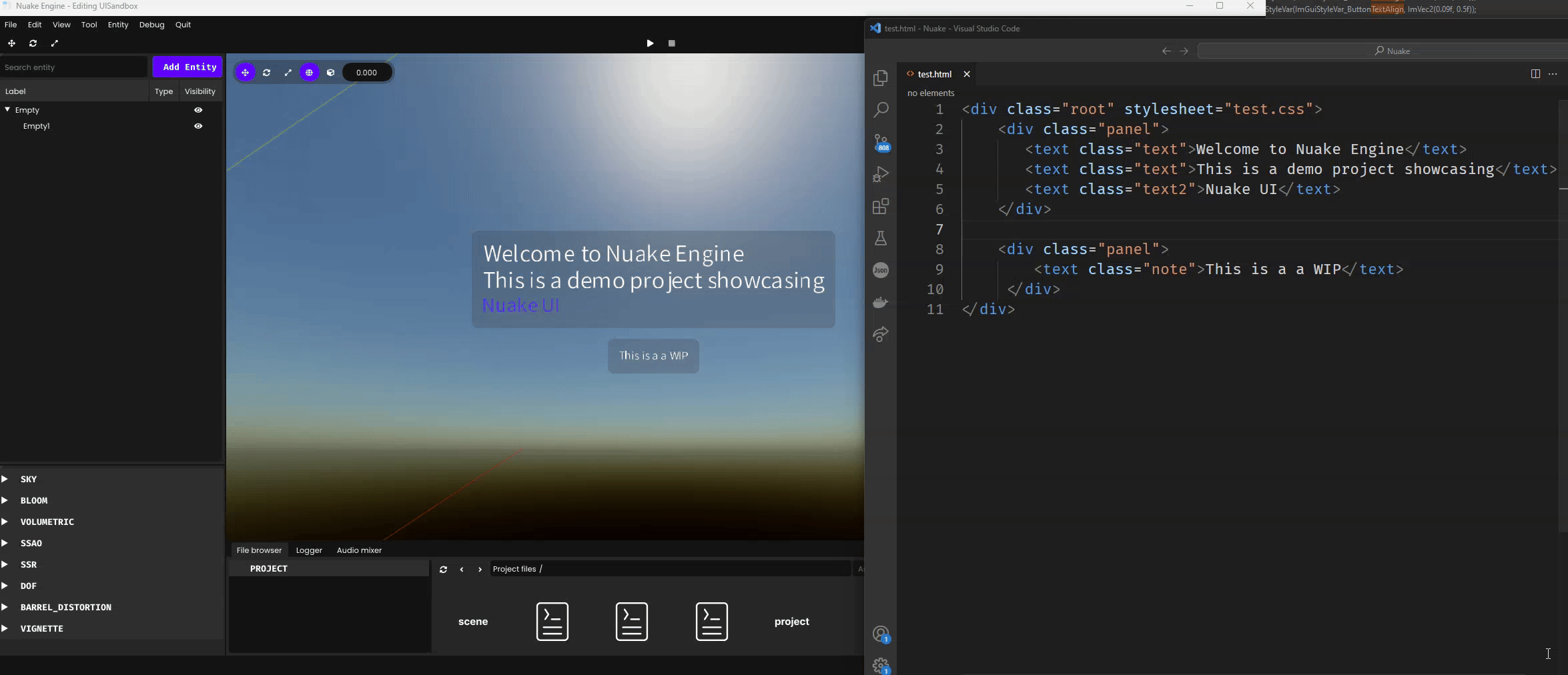Screen dimensions: 1568x675
Task: Open the Edit menu
Action: [x=35, y=25]
